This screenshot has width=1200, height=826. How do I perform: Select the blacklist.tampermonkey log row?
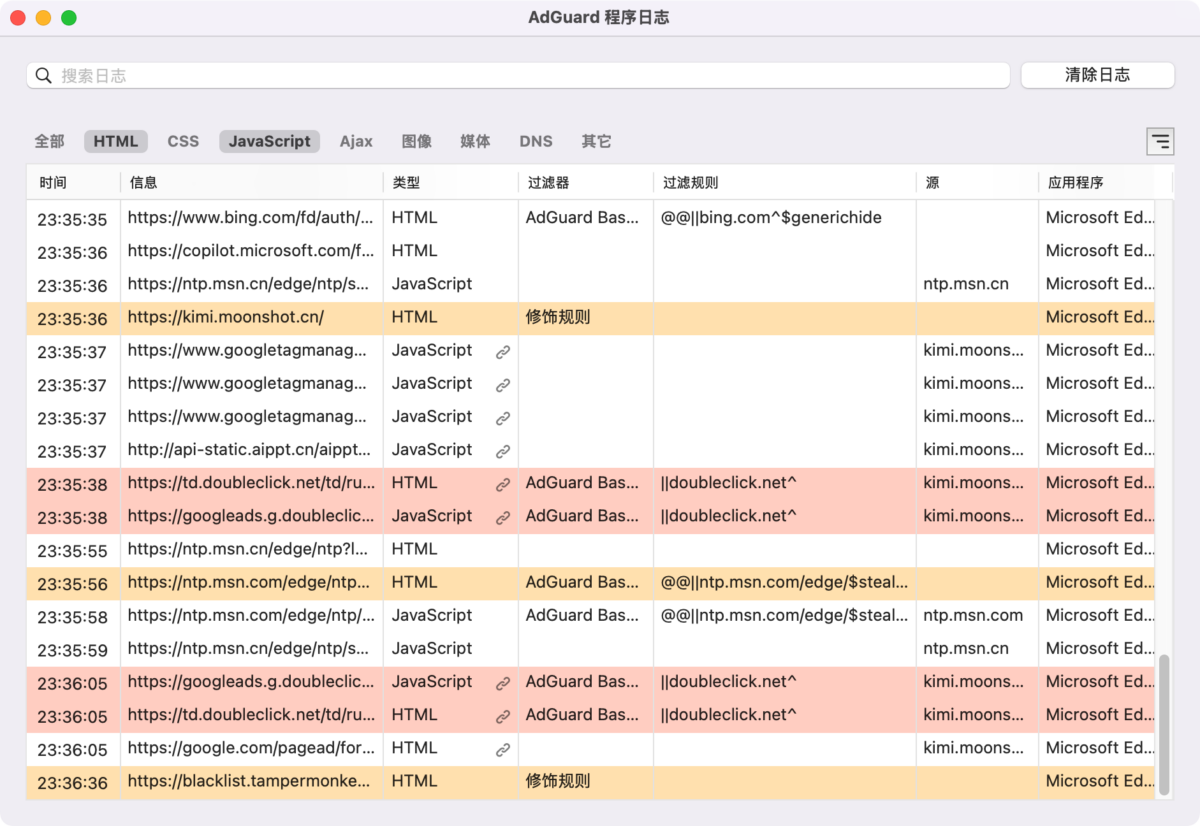click(x=591, y=782)
